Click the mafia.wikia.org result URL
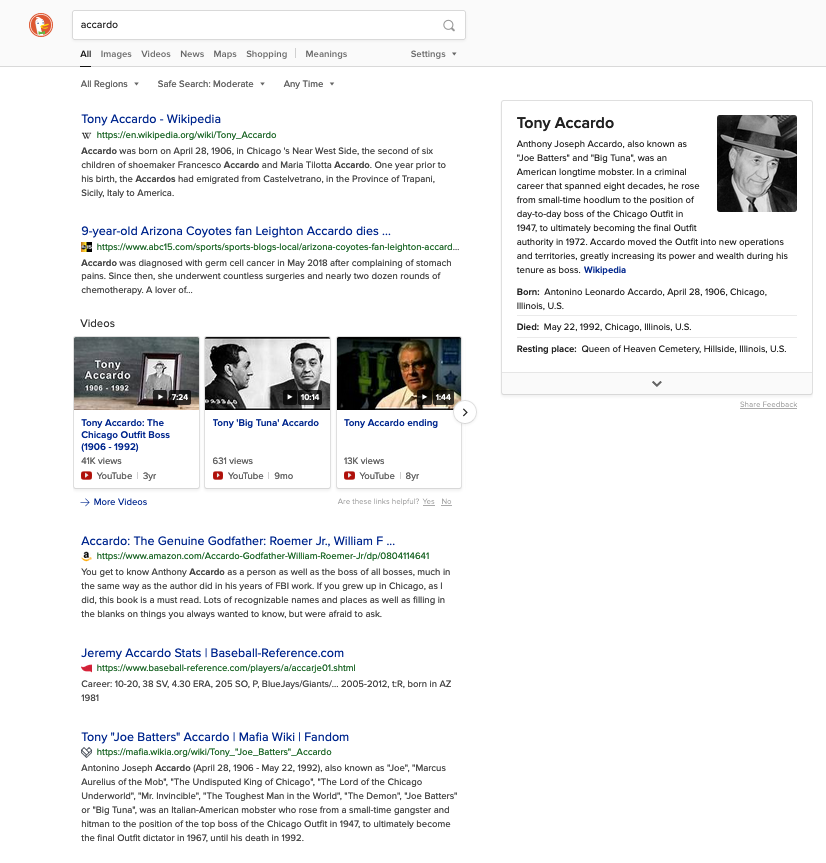This screenshot has width=826, height=863. 214,752
